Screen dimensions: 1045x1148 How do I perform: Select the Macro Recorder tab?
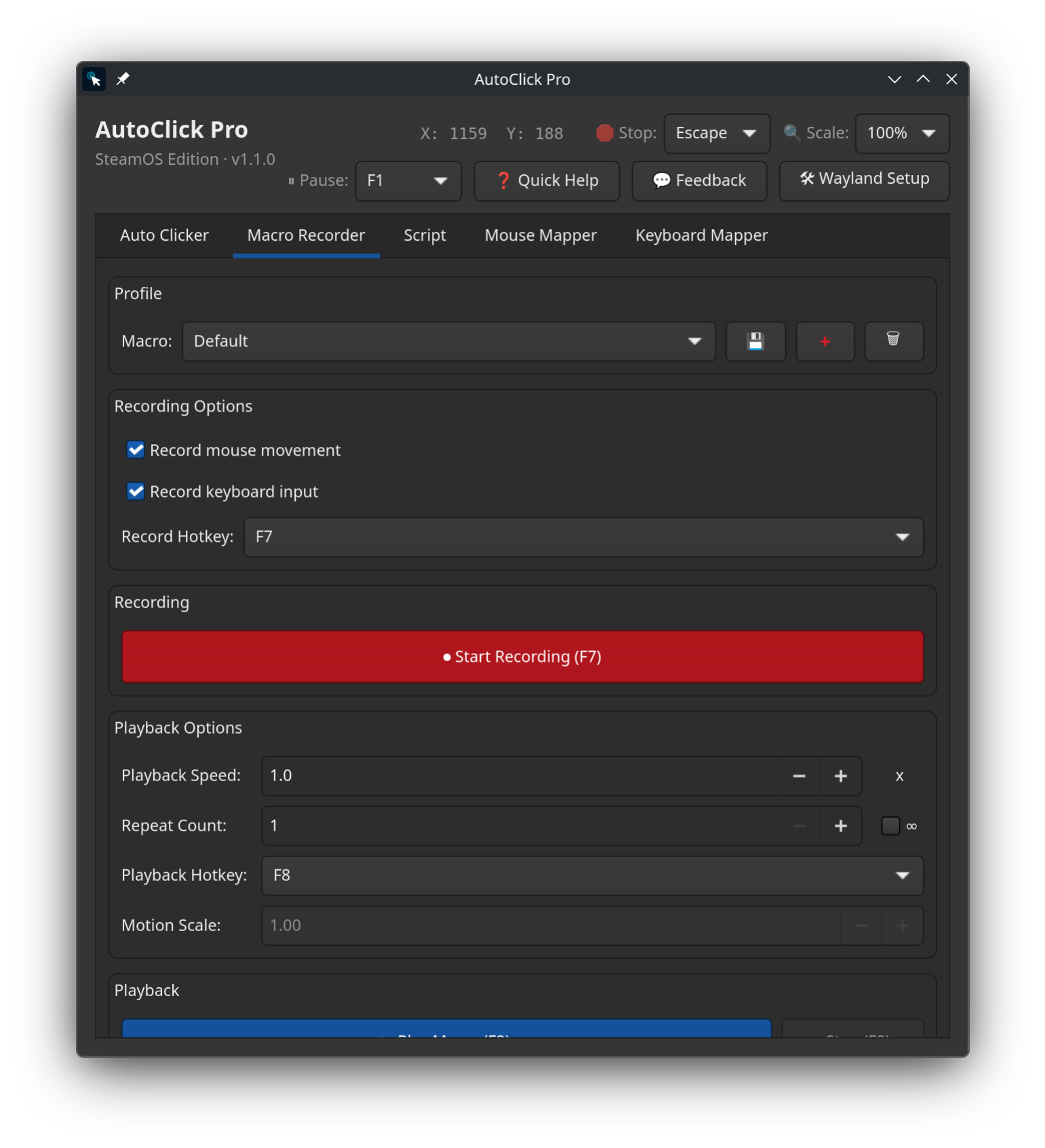(x=306, y=235)
